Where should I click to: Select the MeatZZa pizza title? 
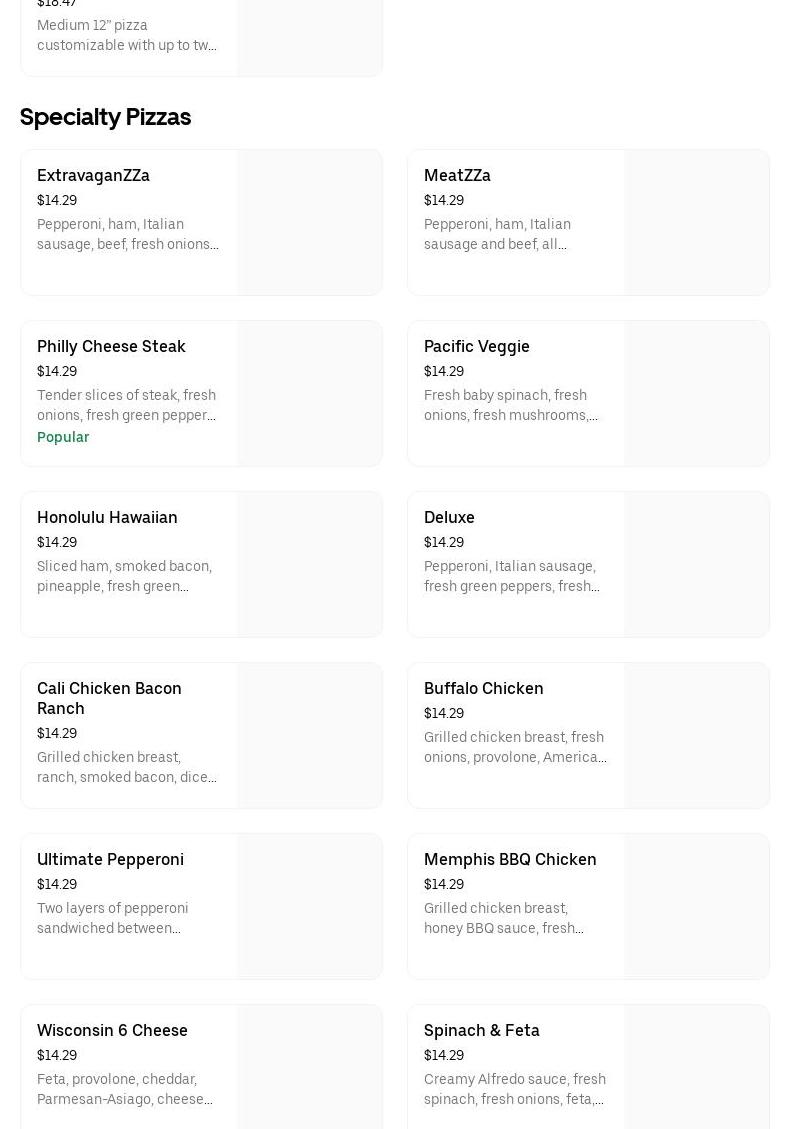pyautogui.click(x=457, y=175)
